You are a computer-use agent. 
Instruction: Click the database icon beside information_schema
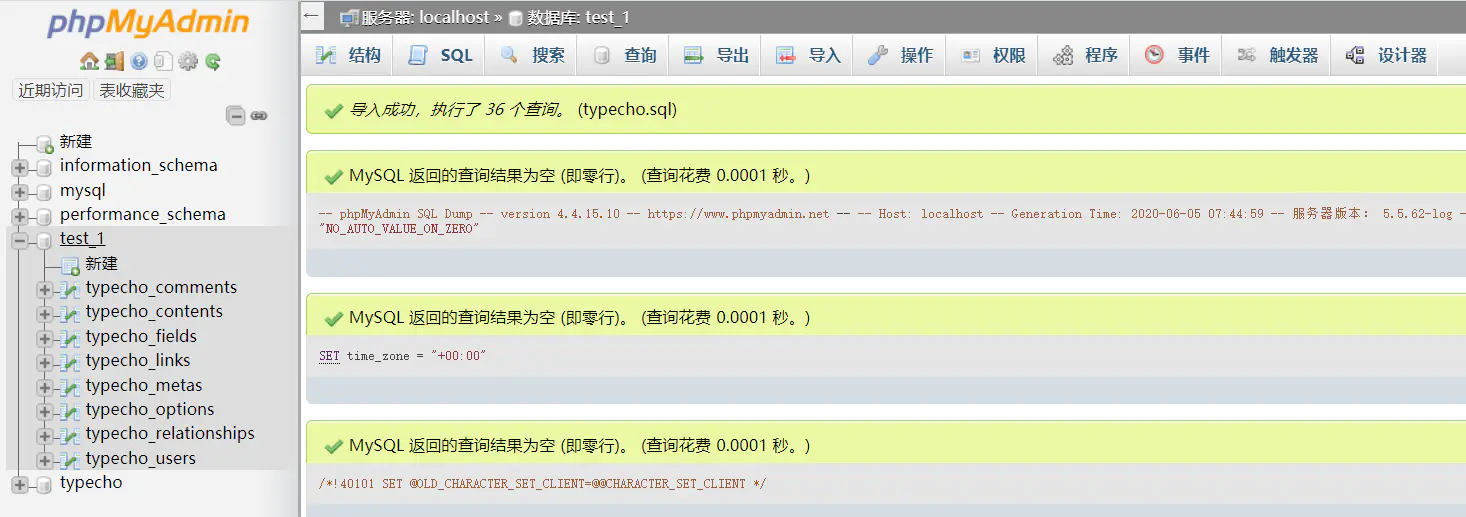[x=44, y=167]
